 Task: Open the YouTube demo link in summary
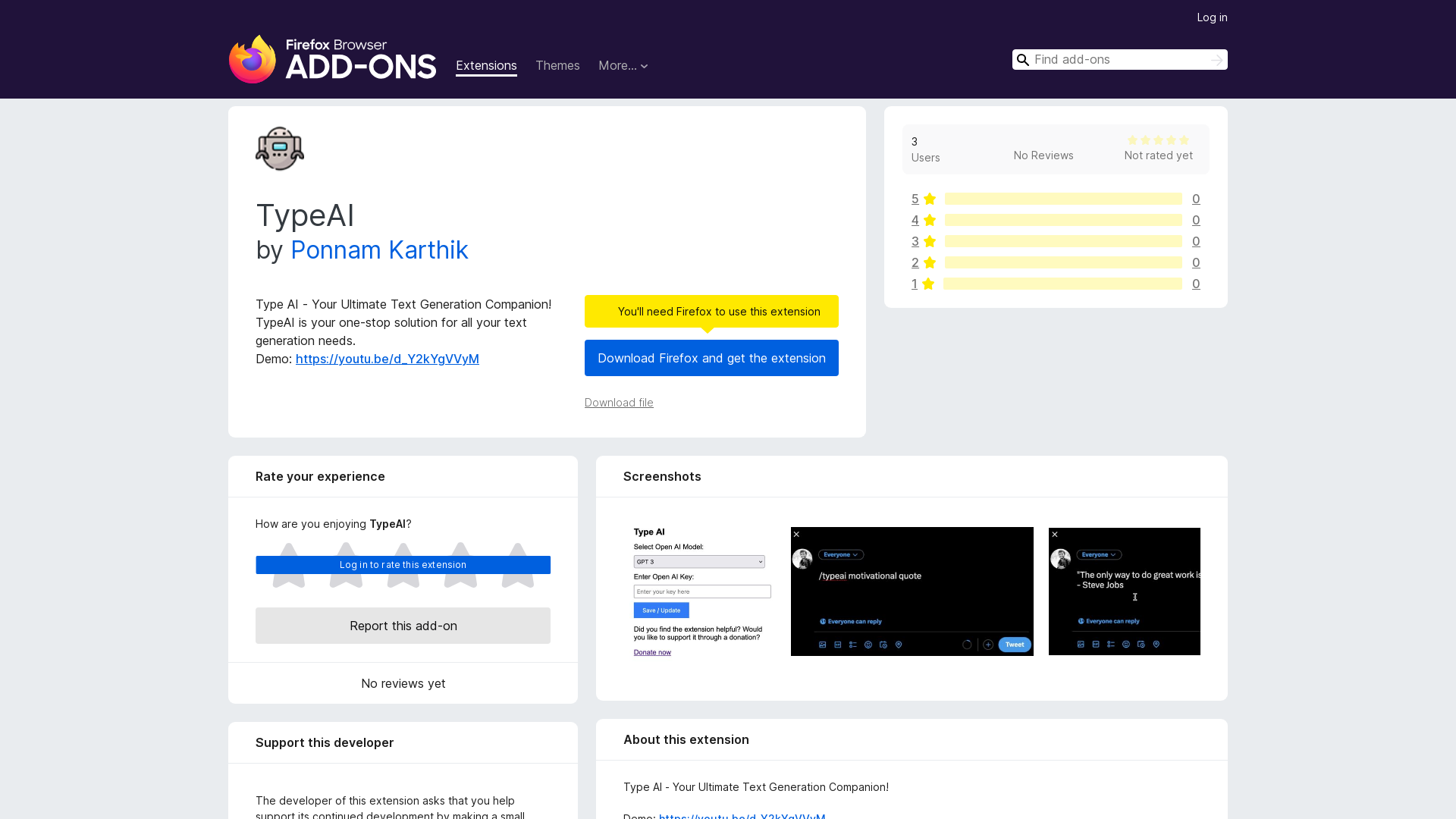point(388,359)
